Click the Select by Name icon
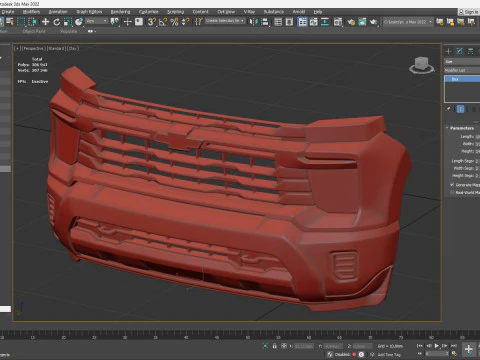The width and height of the screenshot is (480, 360). click(x=10, y=22)
